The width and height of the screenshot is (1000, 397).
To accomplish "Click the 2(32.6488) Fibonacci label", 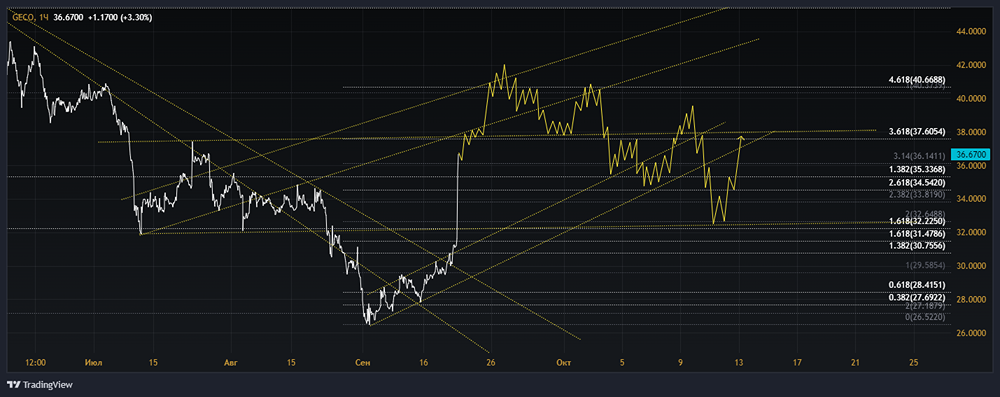I will click(924, 214).
